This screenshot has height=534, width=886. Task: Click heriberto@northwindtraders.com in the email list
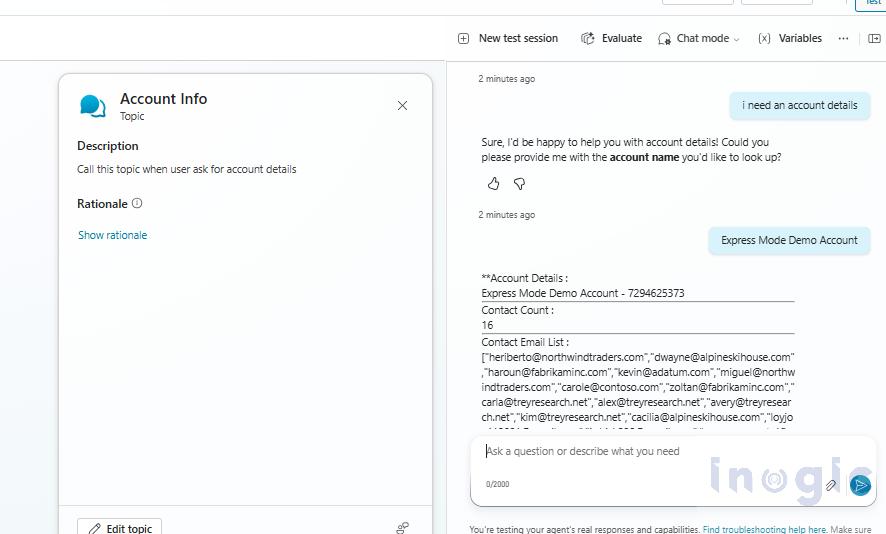566,357
